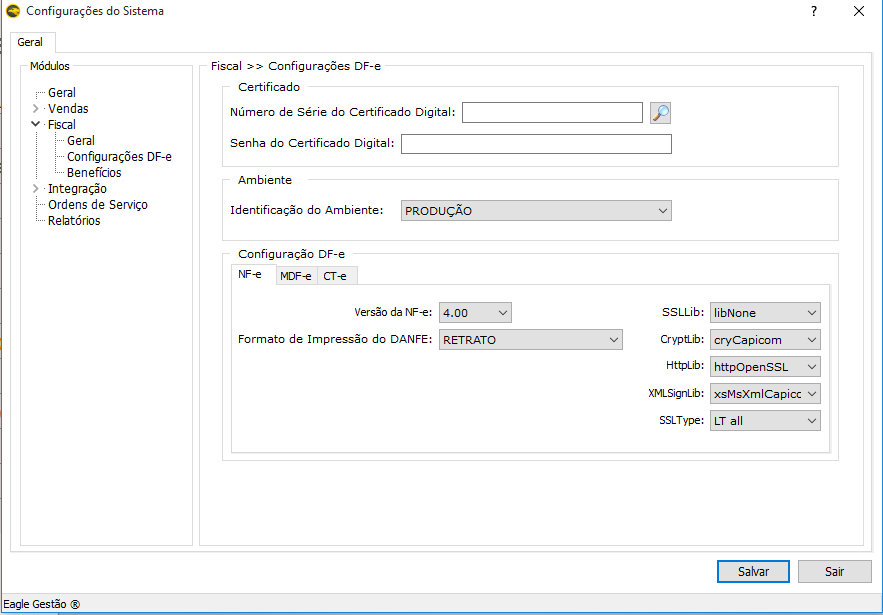Open the HttpLib dropdown
This screenshot has width=883, height=615.
[x=765, y=367]
